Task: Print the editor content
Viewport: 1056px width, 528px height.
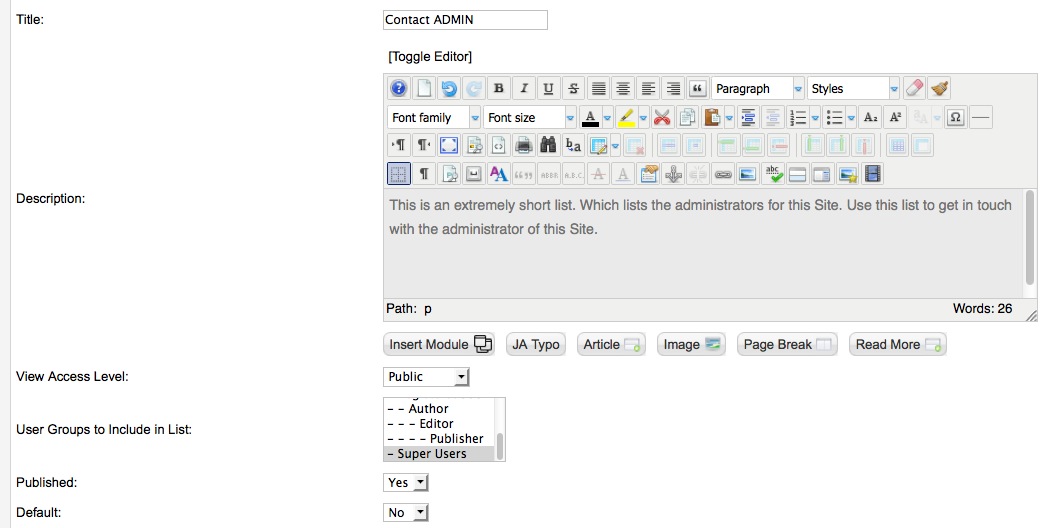Action: click(x=523, y=145)
